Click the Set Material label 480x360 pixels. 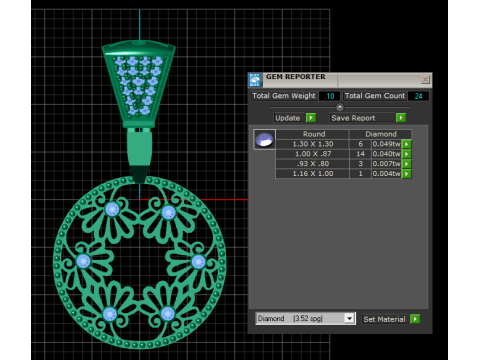coord(384,319)
